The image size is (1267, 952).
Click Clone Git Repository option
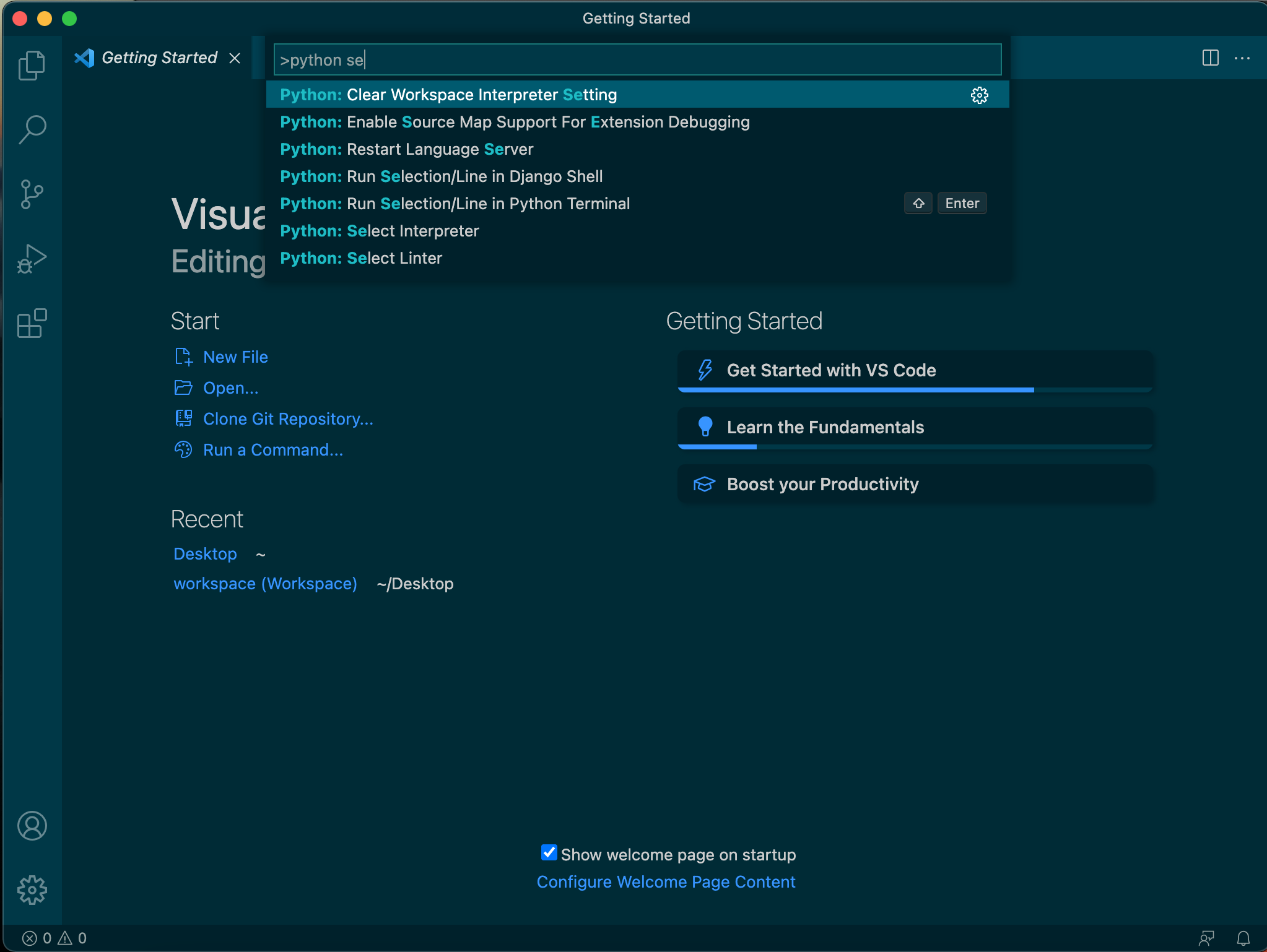(x=288, y=418)
